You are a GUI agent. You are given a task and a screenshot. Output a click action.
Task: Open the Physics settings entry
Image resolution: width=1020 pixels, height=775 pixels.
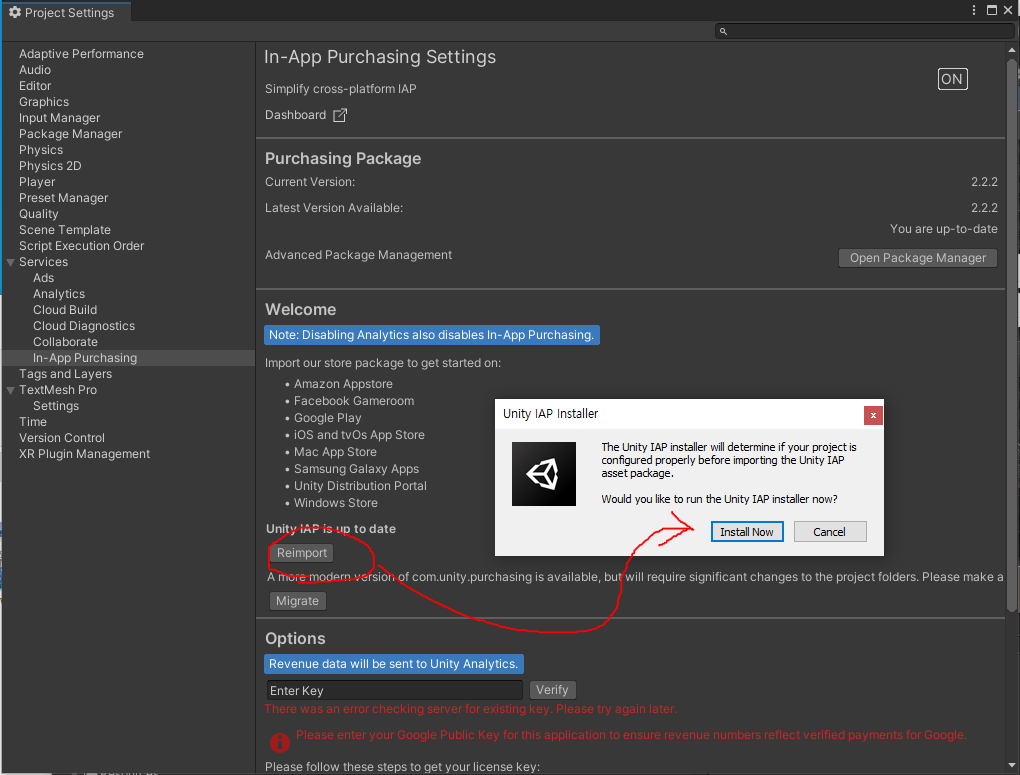click(x=41, y=150)
